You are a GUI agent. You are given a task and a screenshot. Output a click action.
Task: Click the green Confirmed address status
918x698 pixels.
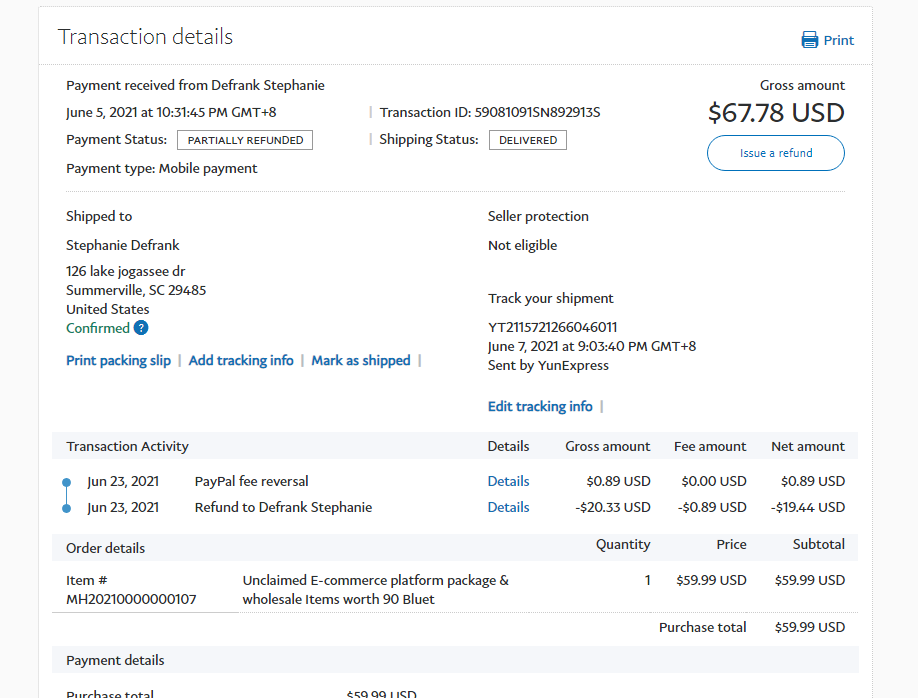(98, 328)
